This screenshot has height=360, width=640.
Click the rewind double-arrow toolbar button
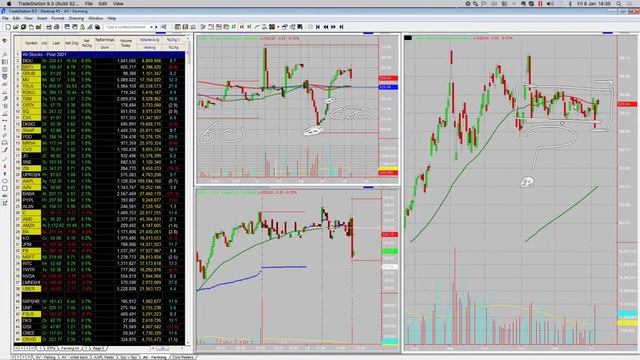point(326,27)
